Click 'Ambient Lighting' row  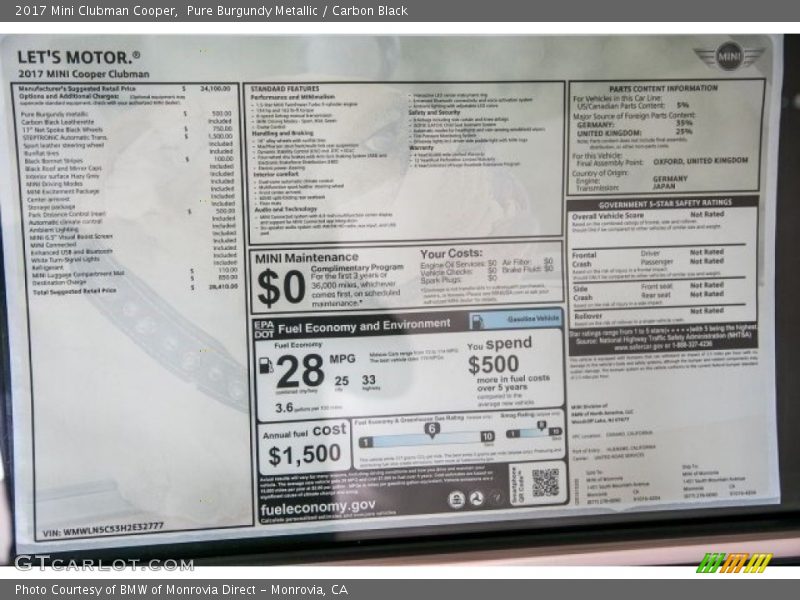point(133,230)
